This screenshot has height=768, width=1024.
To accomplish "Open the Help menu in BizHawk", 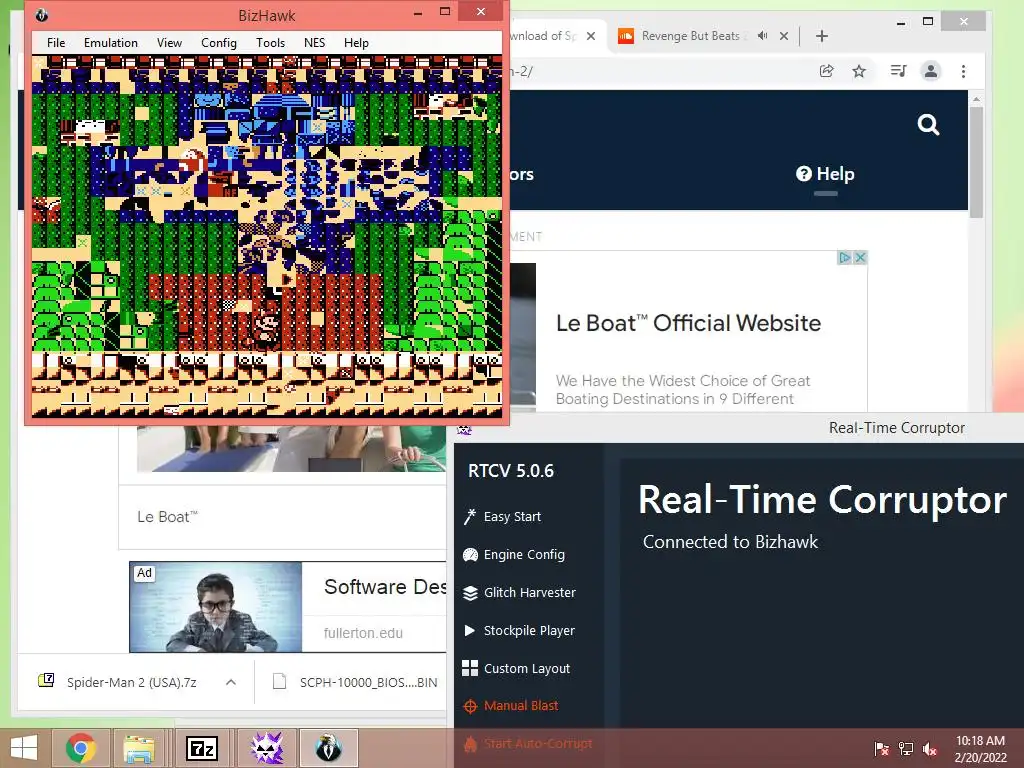I will [356, 42].
